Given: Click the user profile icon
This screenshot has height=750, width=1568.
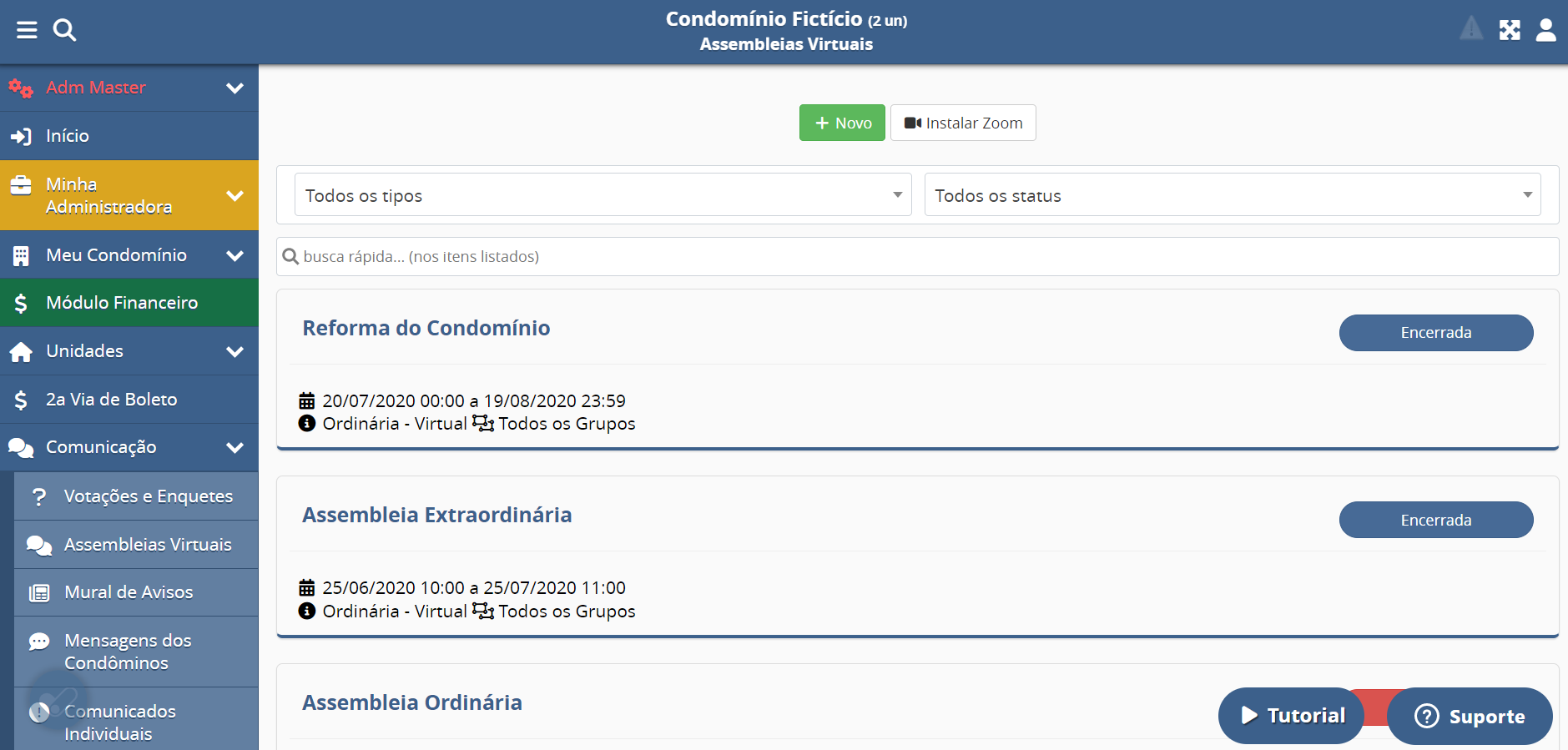Looking at the screenshot, I should [1545, 31].
